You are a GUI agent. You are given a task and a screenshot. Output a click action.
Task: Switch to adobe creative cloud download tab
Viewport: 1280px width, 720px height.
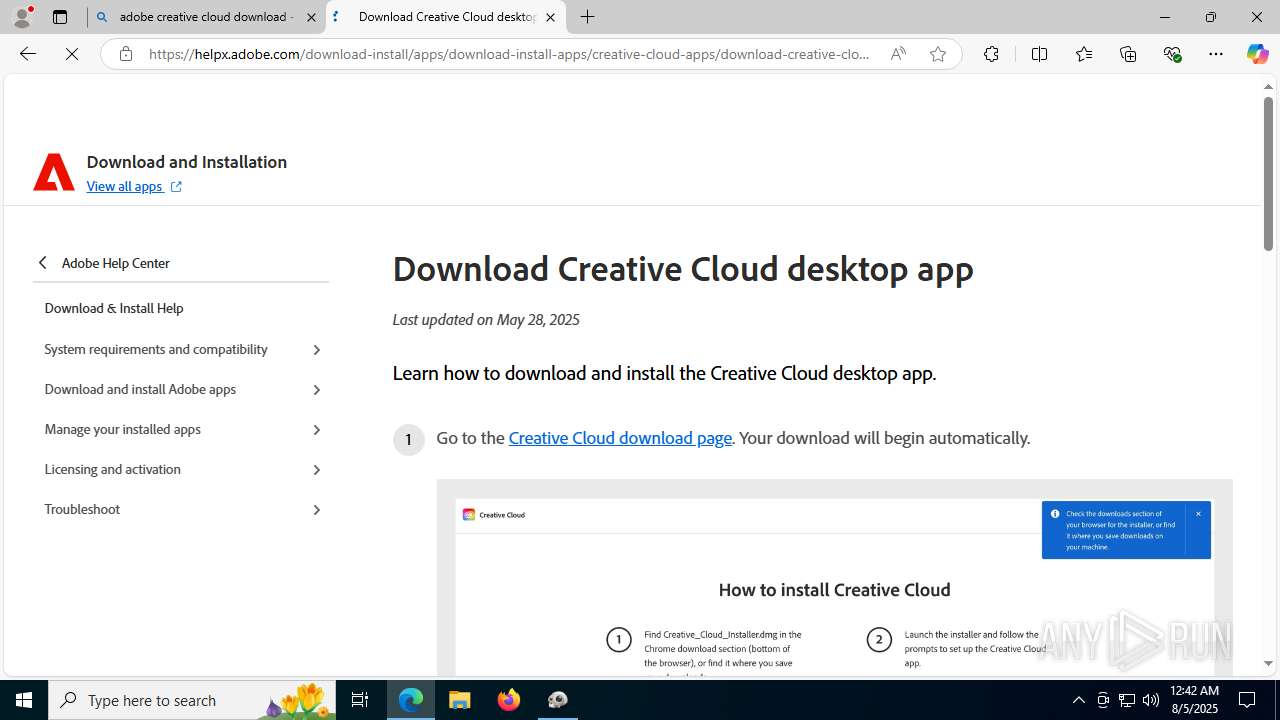pyautogui.click(x=206, y=17)
